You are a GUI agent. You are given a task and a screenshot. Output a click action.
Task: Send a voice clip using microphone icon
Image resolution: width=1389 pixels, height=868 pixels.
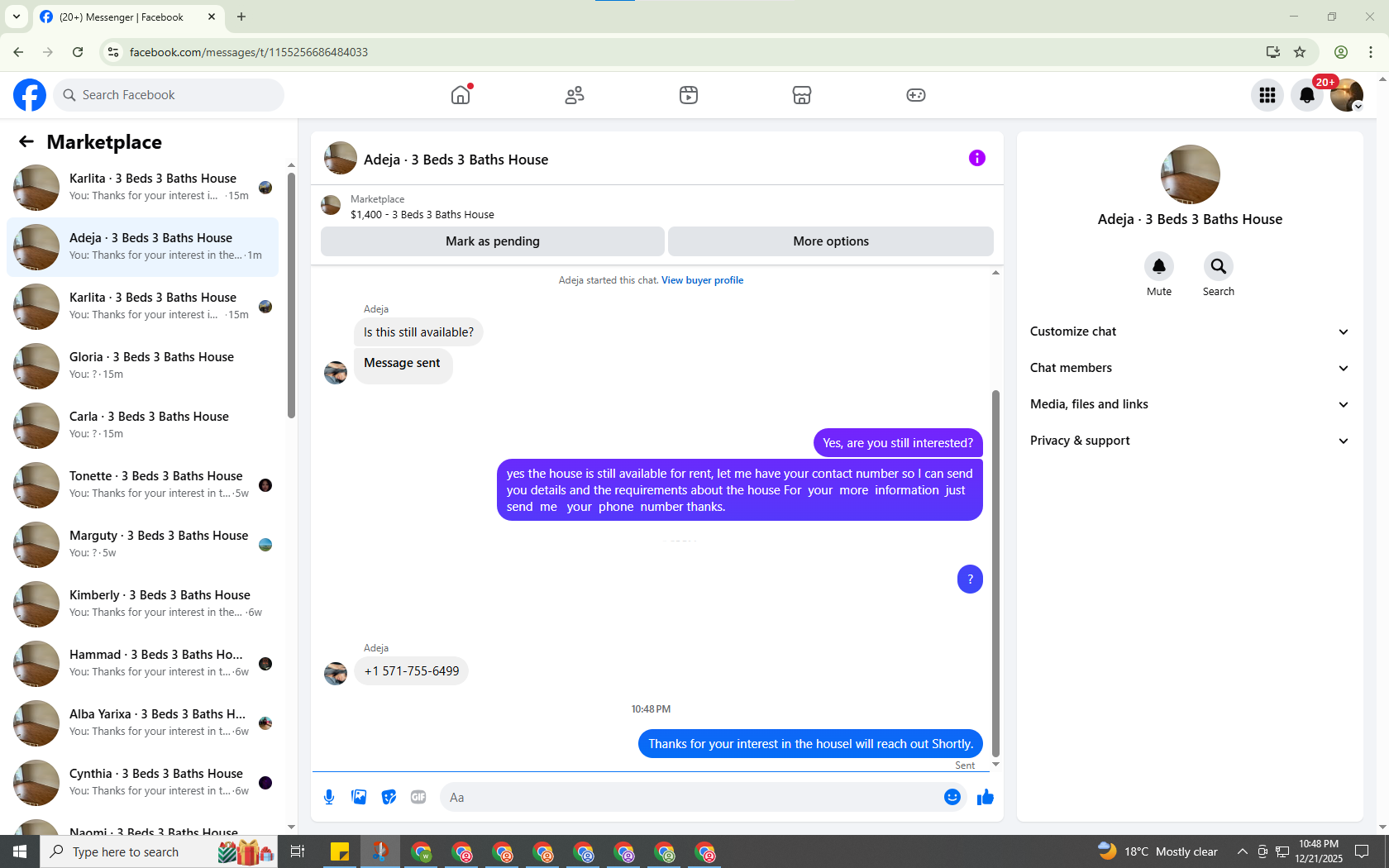(x=329, y=797)
